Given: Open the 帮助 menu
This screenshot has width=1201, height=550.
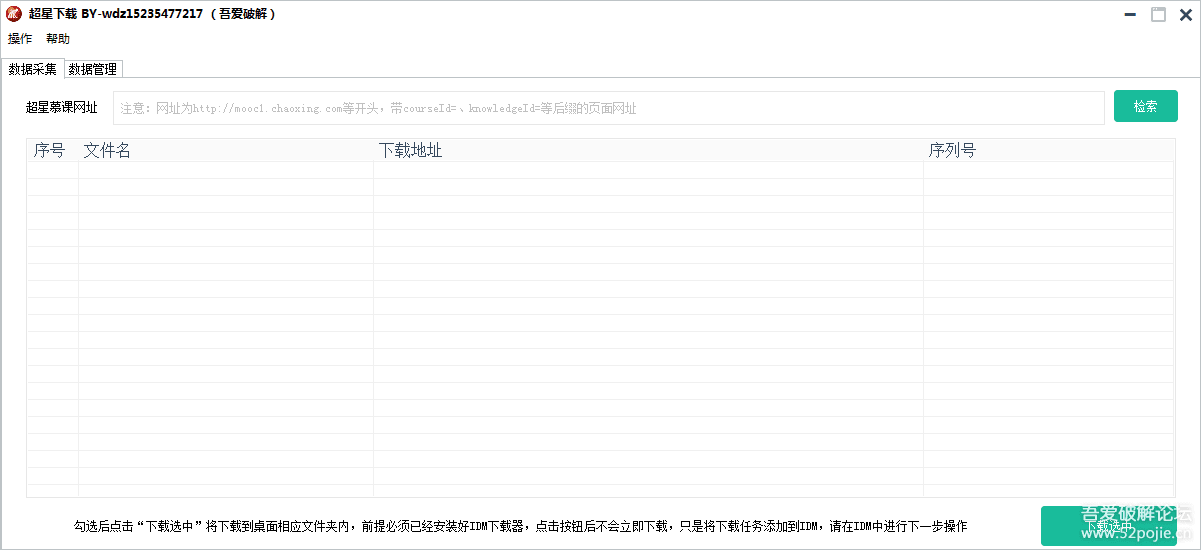Looking at the screenshot, I should coord(58,39).
